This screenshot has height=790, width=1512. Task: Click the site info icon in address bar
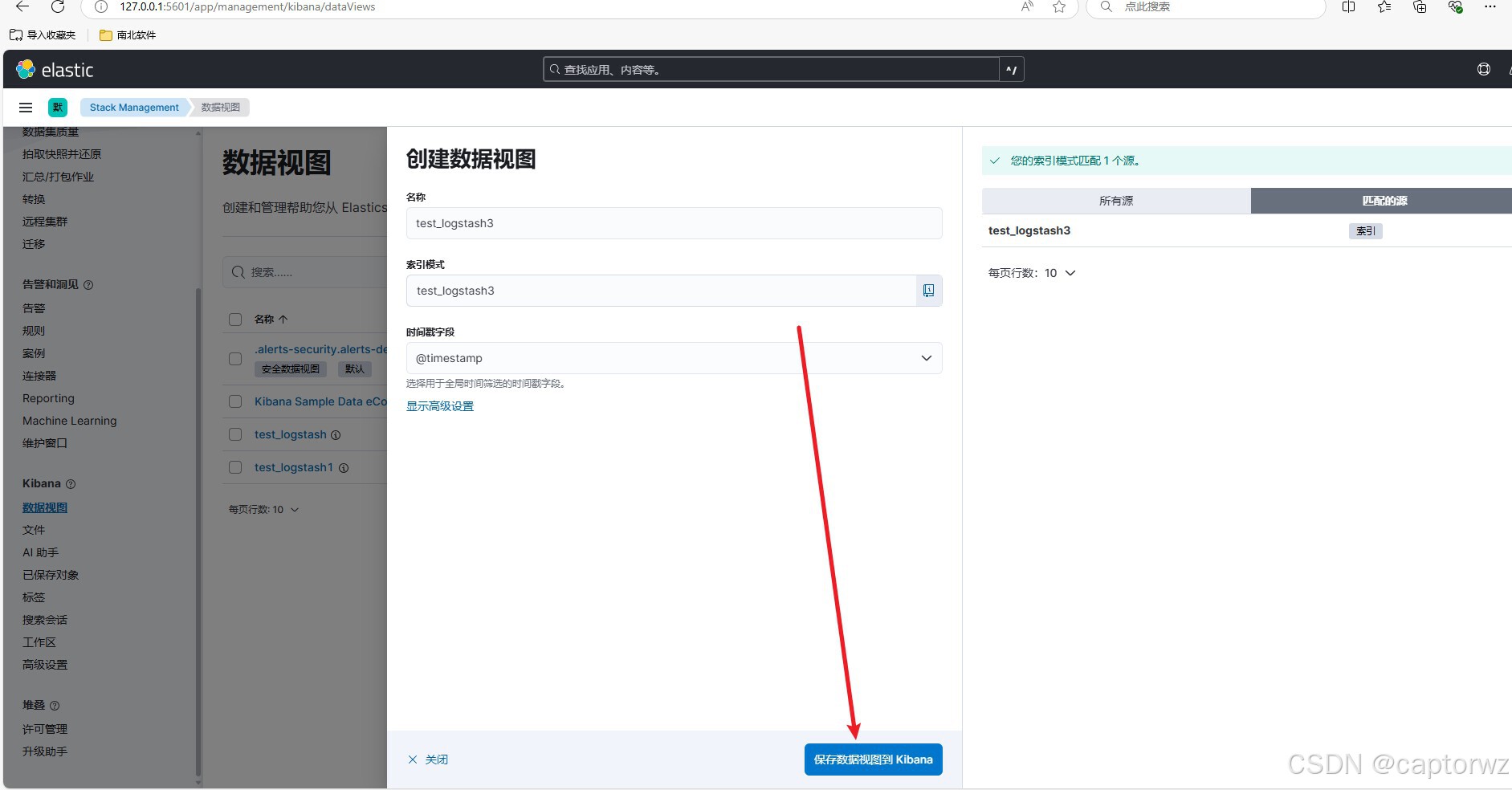[x=101, y=6]
